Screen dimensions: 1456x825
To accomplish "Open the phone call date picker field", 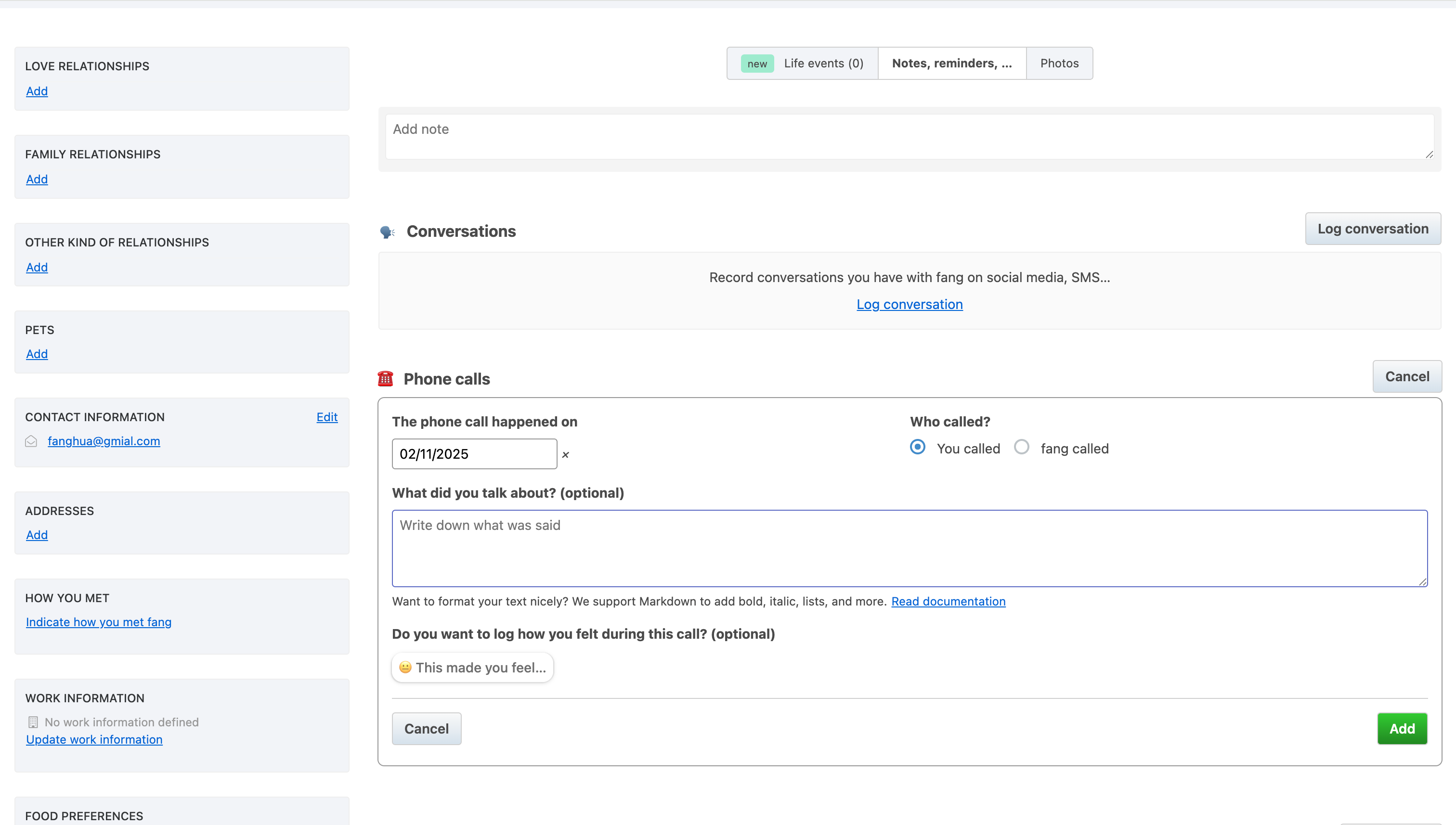I will (x=474, y=454).
